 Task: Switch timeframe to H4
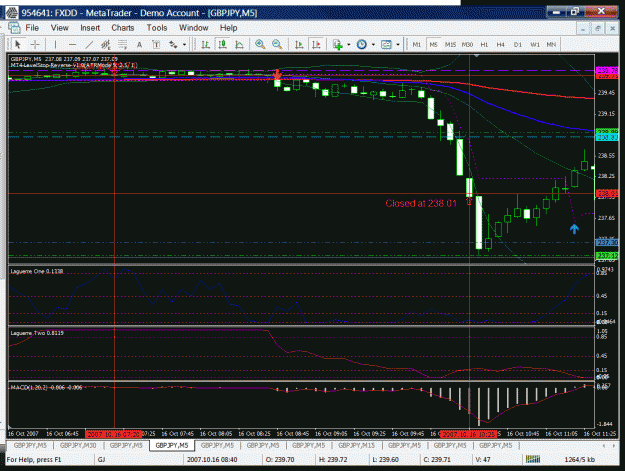501,45
